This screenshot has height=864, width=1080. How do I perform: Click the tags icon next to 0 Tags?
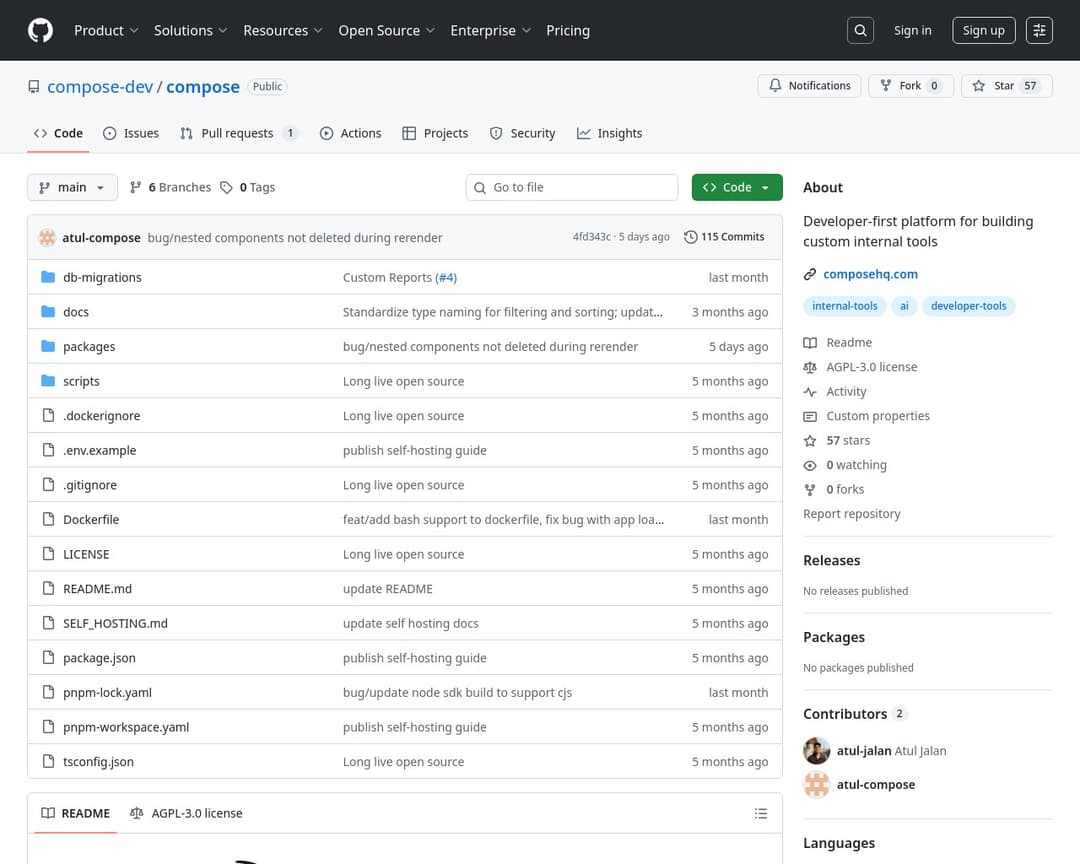[227, 188]
